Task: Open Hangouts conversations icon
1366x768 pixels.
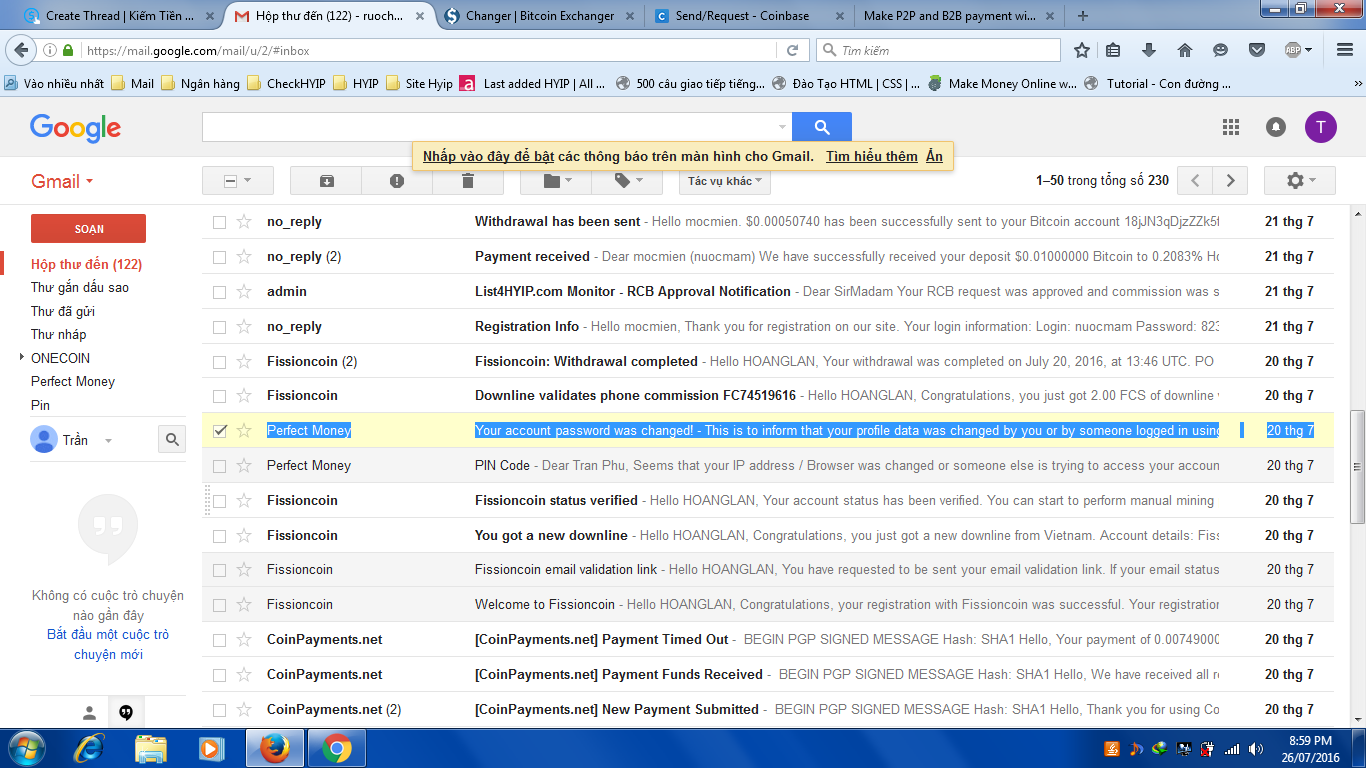Action: coord(126,713)
